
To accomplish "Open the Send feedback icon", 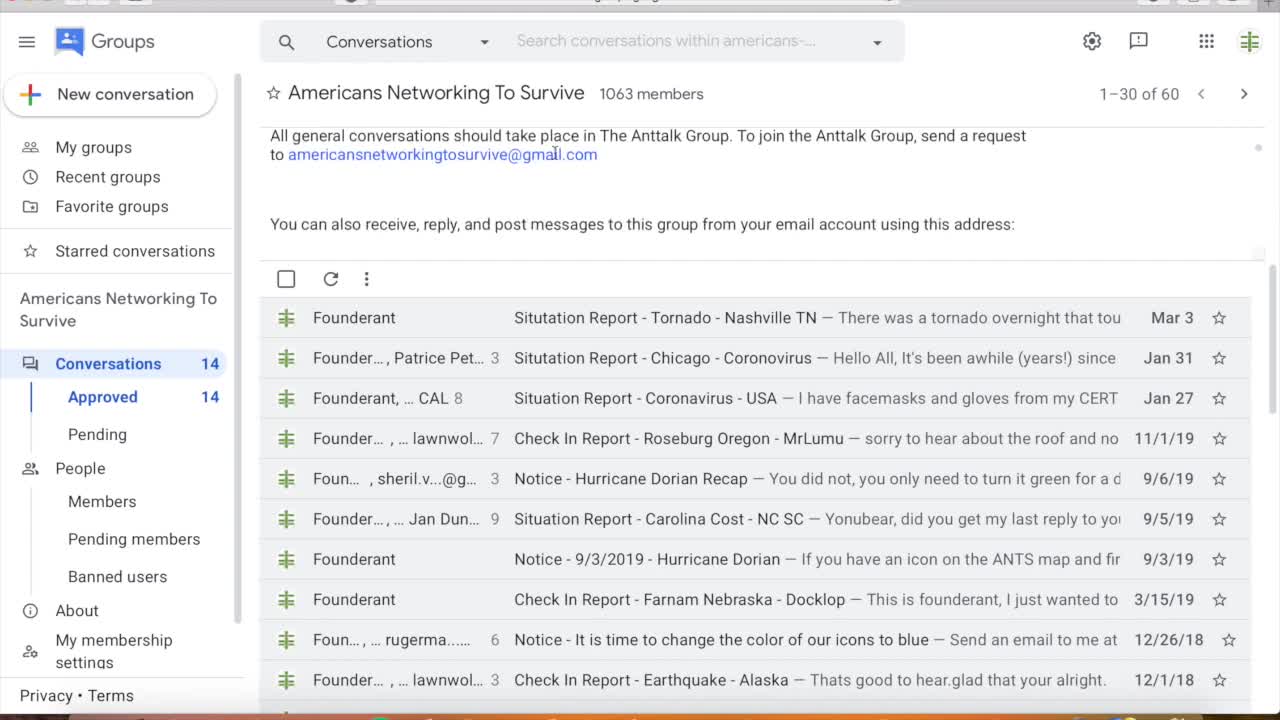I will (x=1138, y=41).
